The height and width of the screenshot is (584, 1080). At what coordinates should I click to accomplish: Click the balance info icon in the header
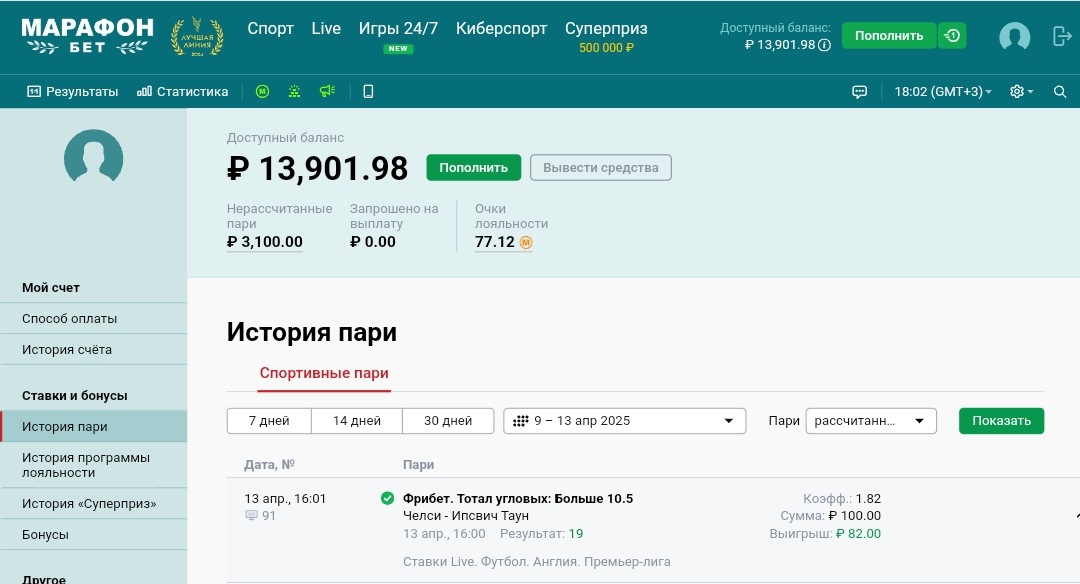825,45
